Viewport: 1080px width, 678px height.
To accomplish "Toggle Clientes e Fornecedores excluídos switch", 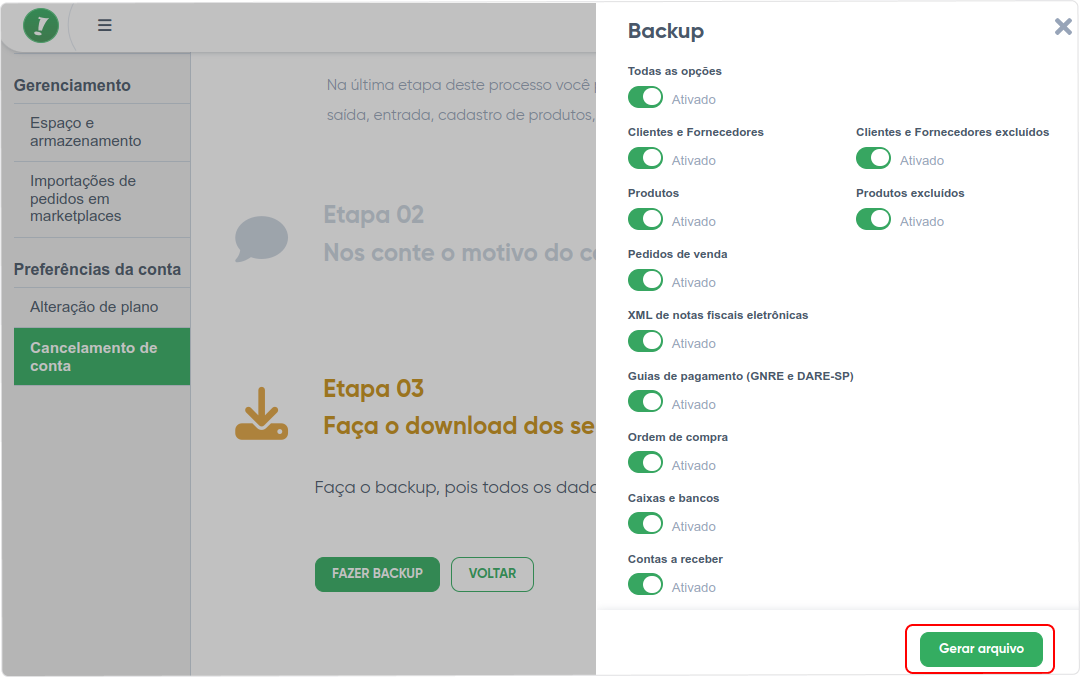I will click(873, 158).
